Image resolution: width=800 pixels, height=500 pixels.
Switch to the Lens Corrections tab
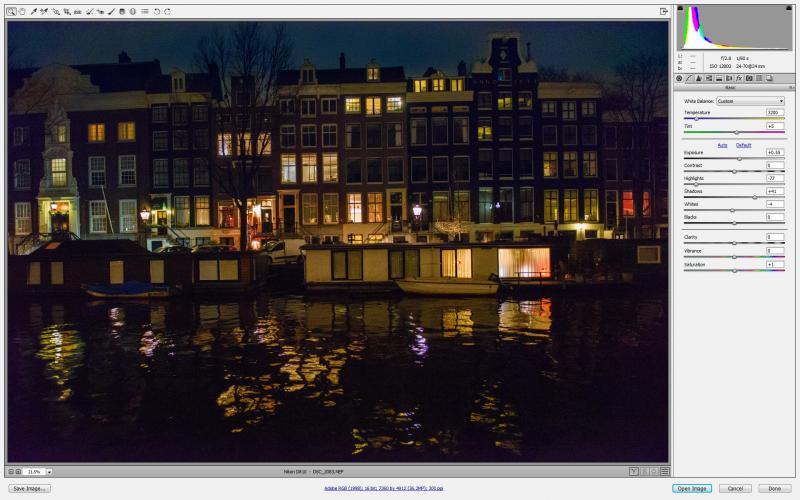(729, 78)
